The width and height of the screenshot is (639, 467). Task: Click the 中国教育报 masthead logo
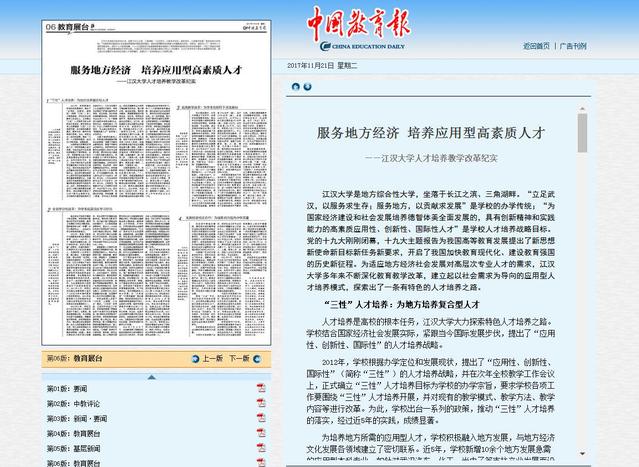[359, 23]
